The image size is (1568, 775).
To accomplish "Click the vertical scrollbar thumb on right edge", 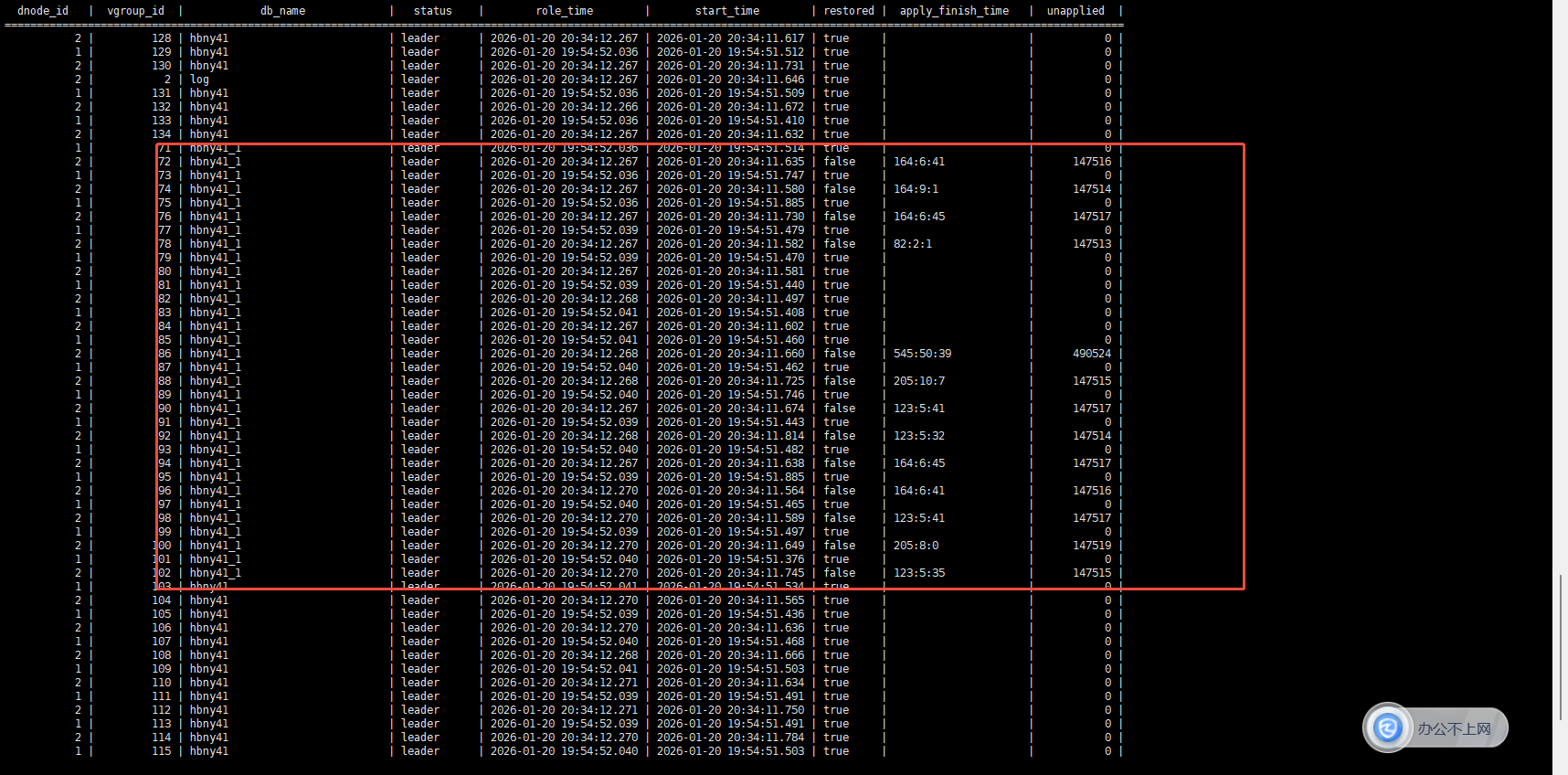I will (x=1561, y=647).
